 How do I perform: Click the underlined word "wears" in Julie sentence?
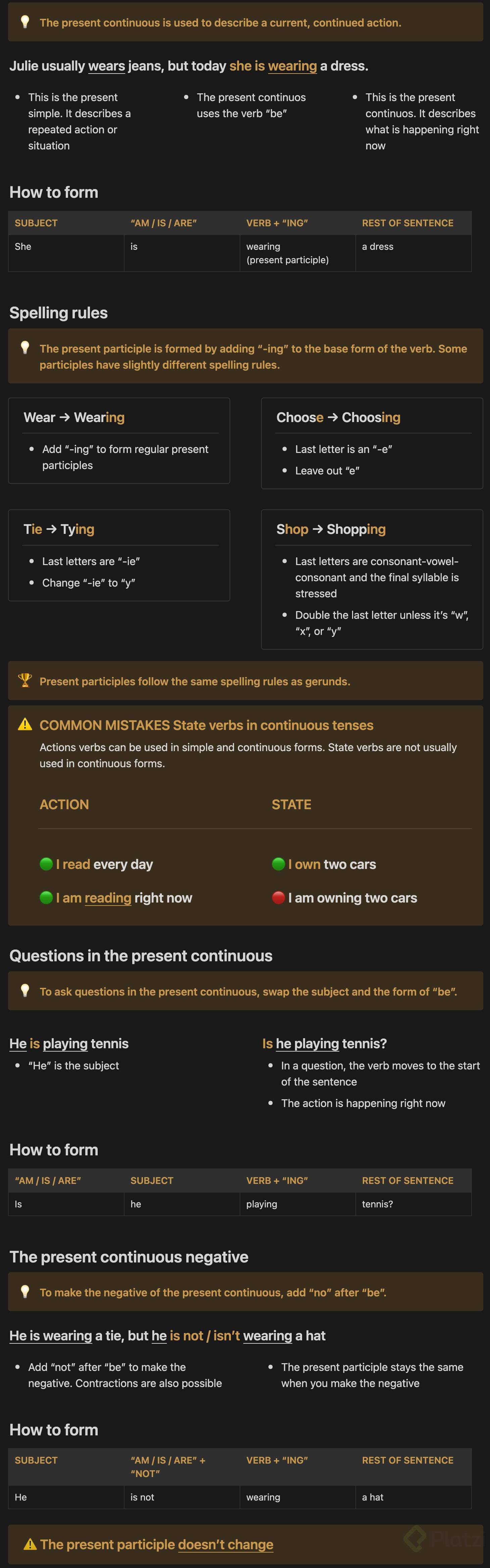pos(106,66)
